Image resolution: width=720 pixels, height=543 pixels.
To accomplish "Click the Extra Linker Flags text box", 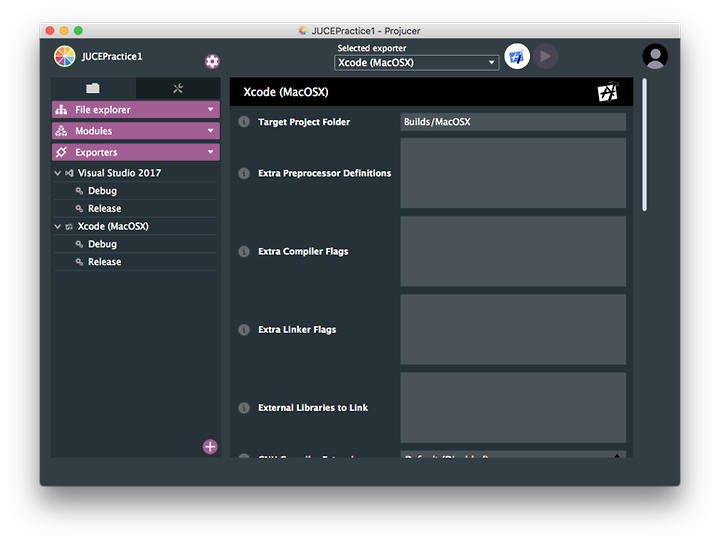I will (x=513, y=330).
